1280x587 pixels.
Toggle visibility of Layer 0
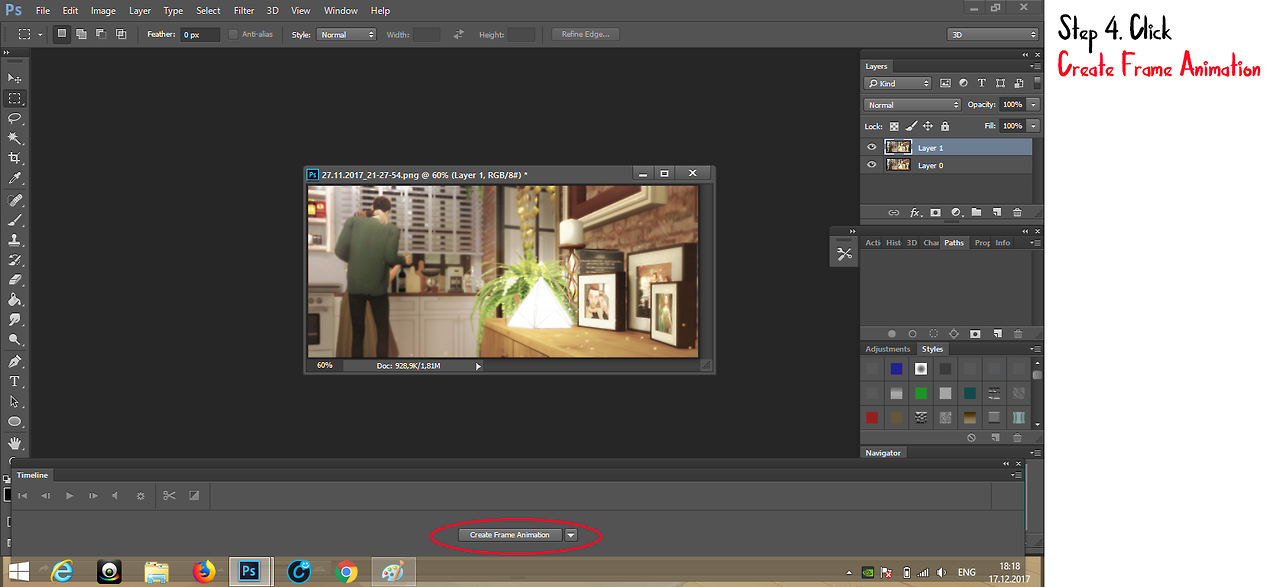pos(871,165)
